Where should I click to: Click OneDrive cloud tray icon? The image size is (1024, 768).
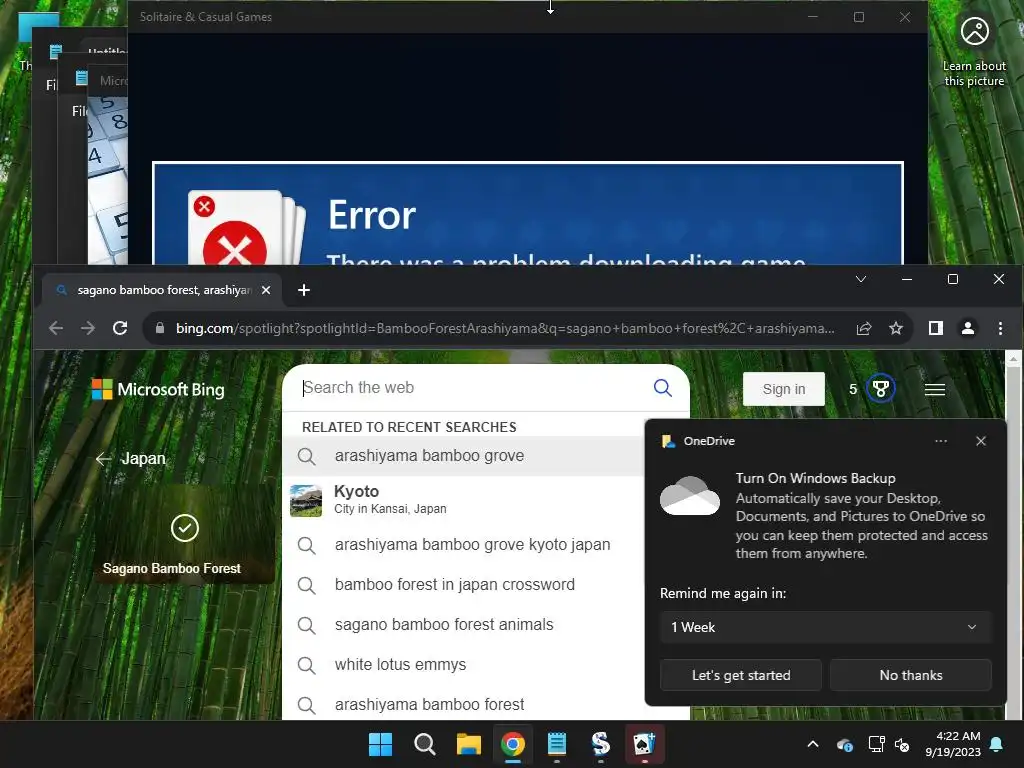point(844,744)
